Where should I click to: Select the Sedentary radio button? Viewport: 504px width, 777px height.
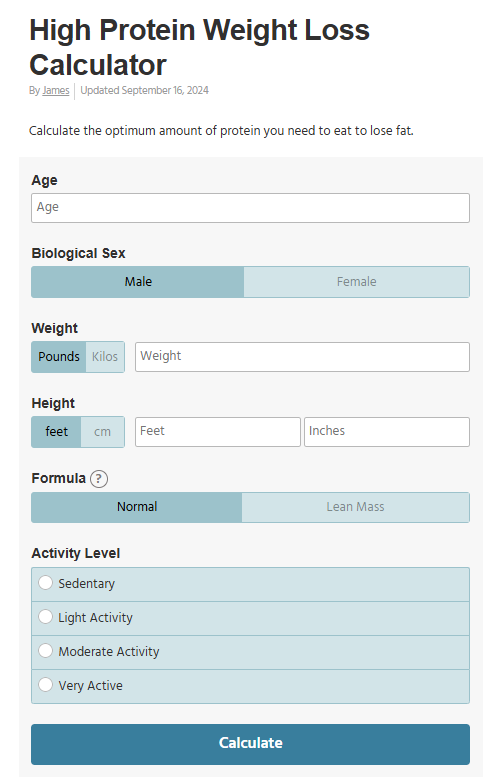coord(46,583)
